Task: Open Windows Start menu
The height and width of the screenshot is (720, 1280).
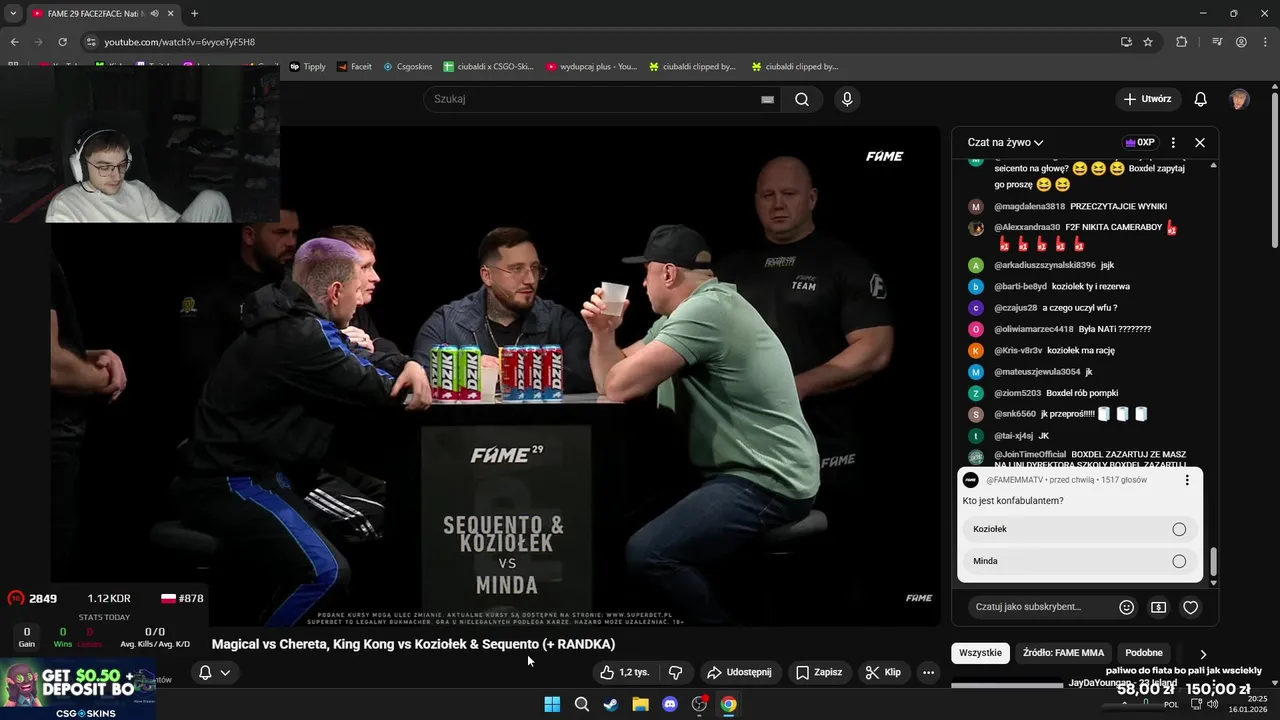Action: point(552,704)
